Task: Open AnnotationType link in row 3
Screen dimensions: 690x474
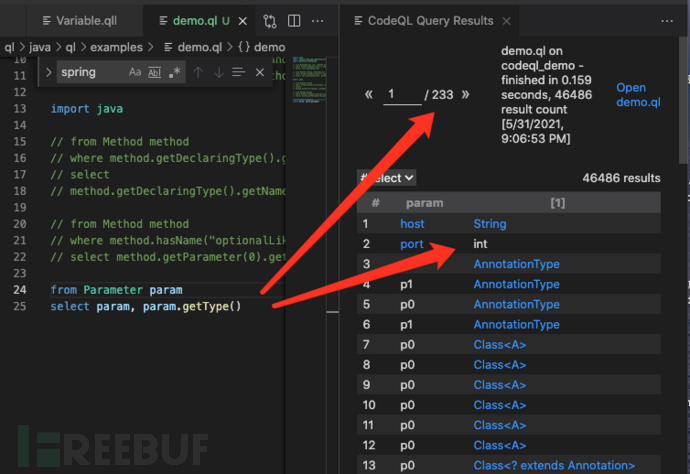Action: 517,264
